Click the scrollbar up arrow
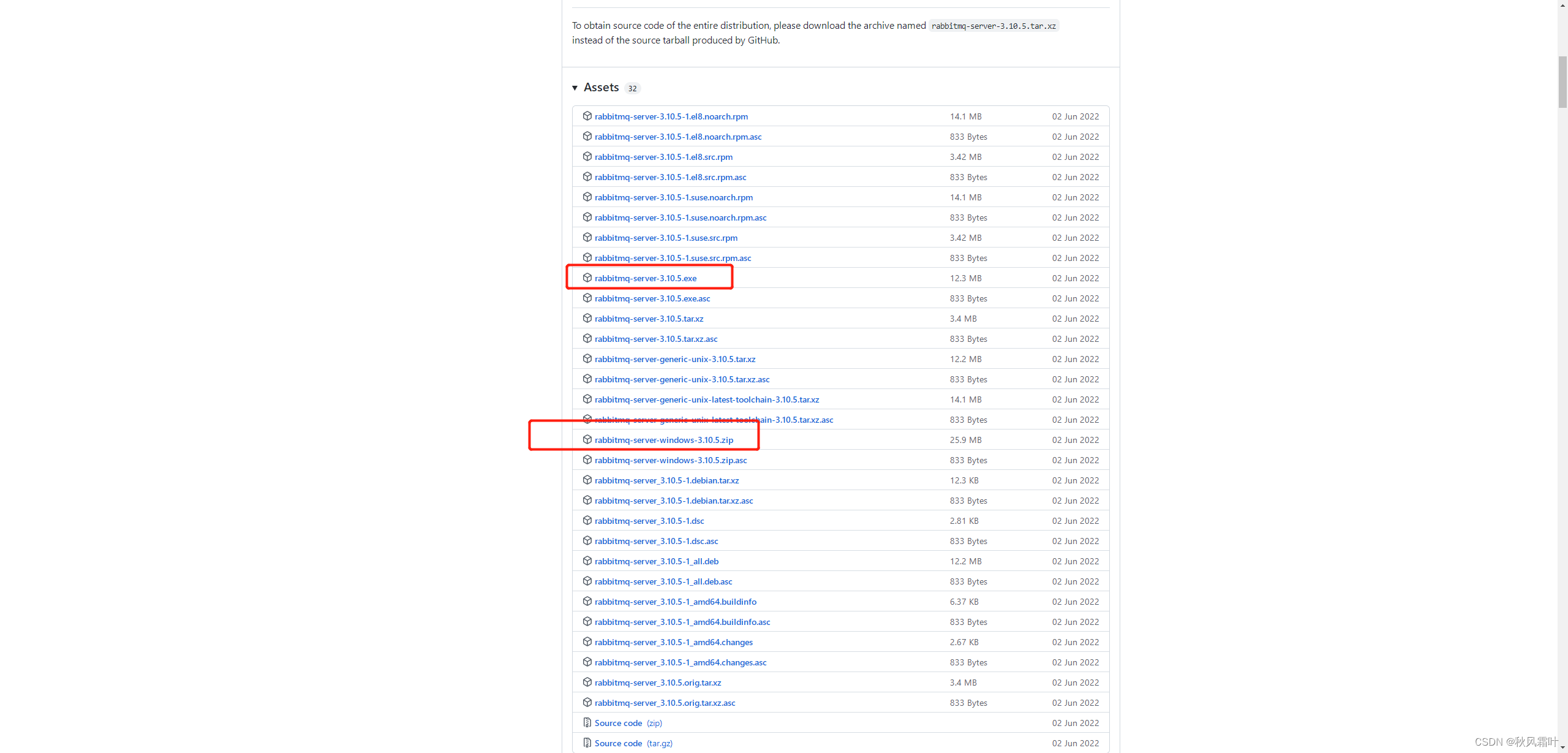This screenshot has height=753, width=1568. click(1562, 4)
